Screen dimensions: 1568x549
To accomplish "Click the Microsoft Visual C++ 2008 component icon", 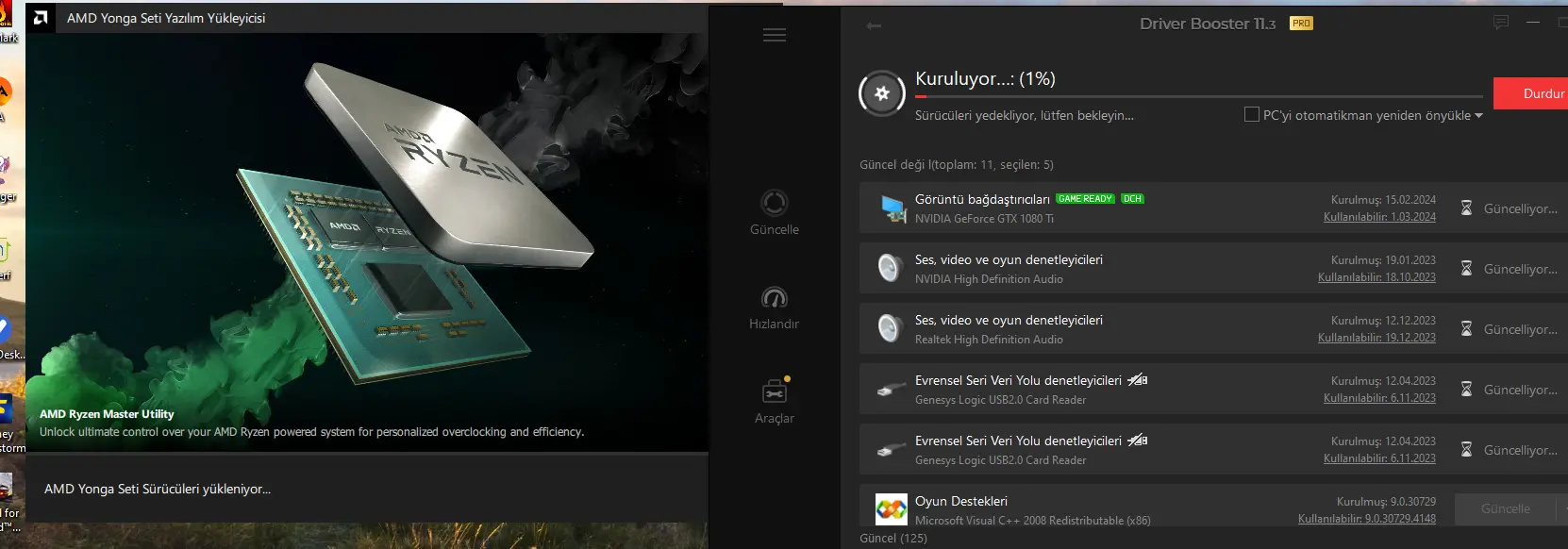I will pos(891,509).
